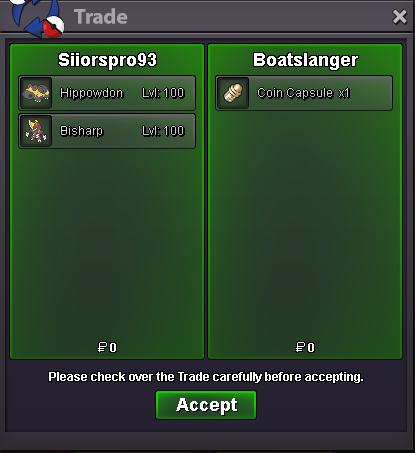Click the Boatslanger player name
The width and height of the screenshot is (415, 453).
pos(305,60)
